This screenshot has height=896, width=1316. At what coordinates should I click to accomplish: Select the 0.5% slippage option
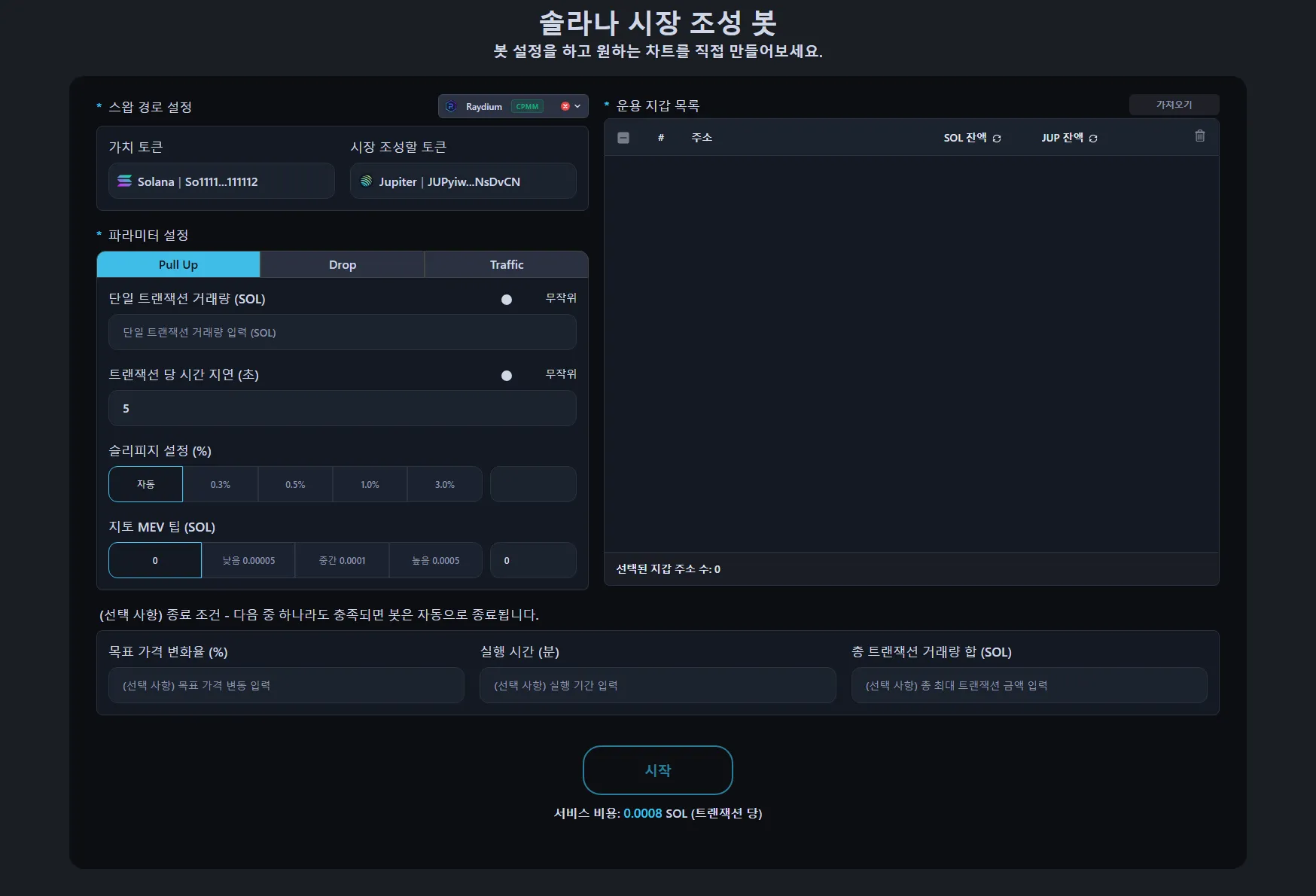pyautogui.click(x=295, y=485)
